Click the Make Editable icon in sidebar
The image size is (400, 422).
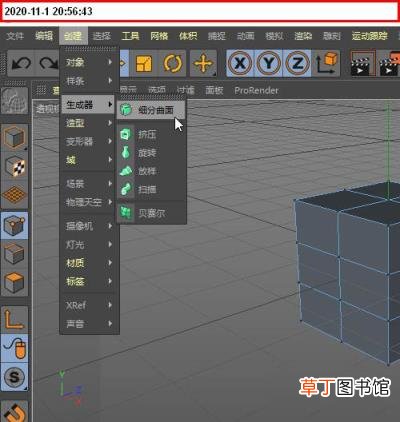pyautogui.click(x=14, y=100)
